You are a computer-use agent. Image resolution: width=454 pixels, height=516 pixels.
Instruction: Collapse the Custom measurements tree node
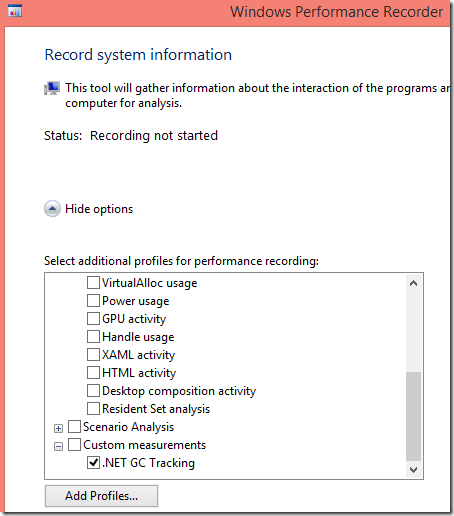coord(58,446)
